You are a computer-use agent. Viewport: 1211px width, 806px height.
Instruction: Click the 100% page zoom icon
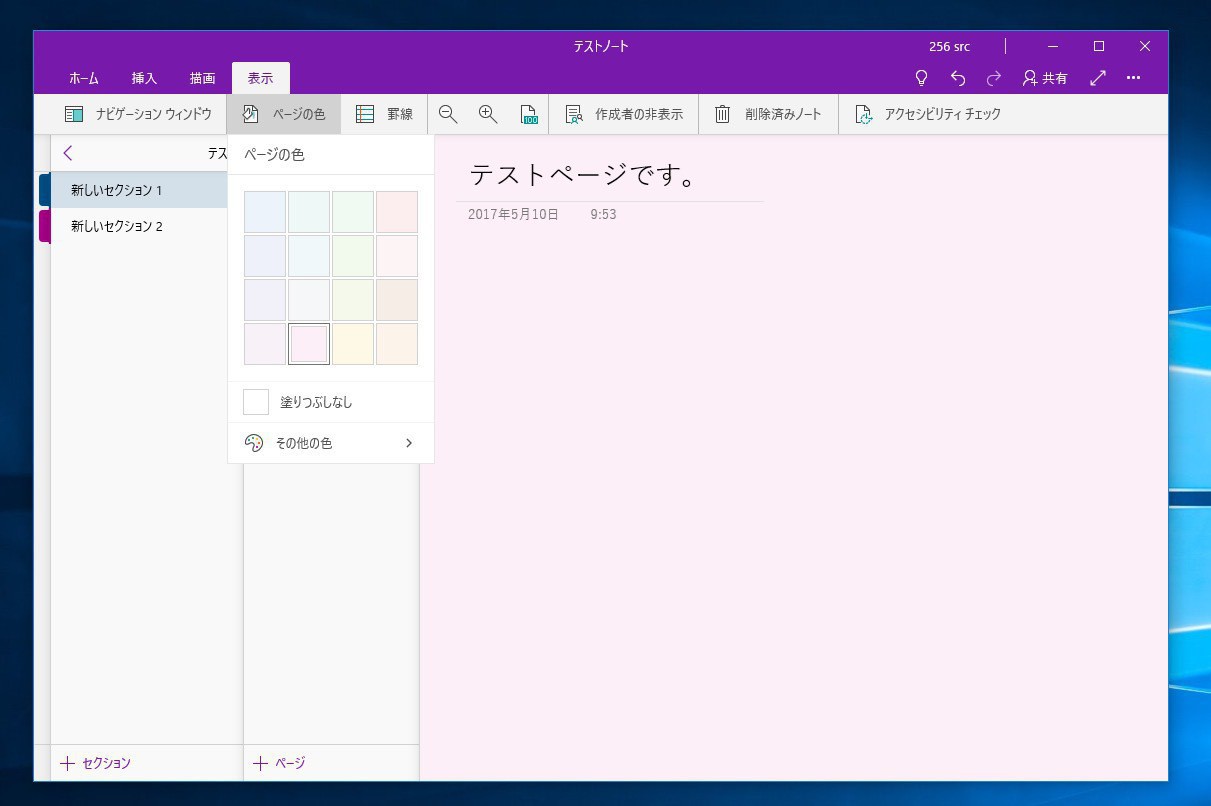click(x=529, y=114)
